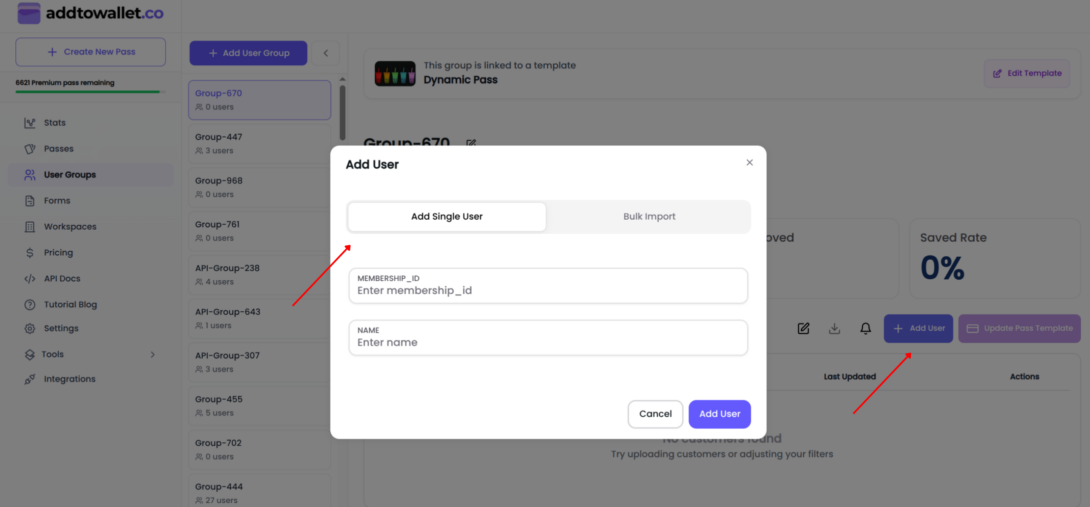Switch to the Bulk Import tab

point(649,216)
